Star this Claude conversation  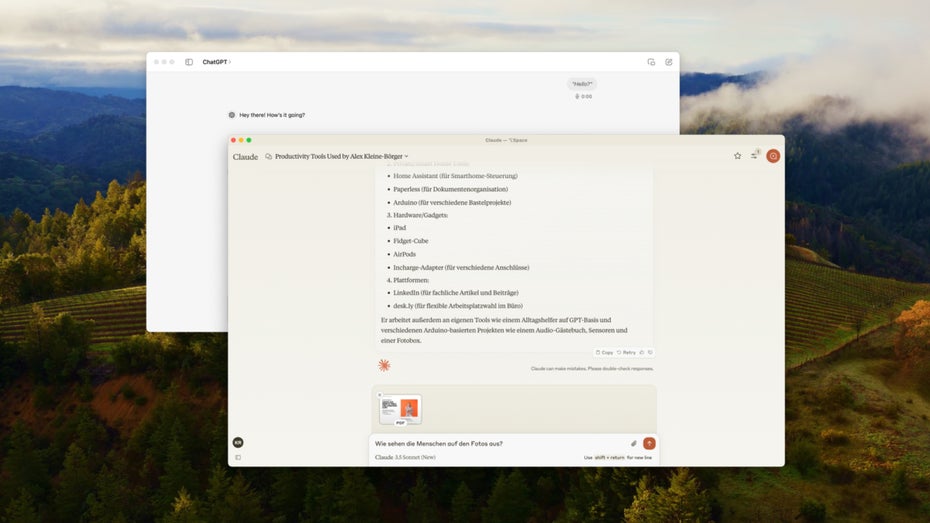click(x=737, y=156)
